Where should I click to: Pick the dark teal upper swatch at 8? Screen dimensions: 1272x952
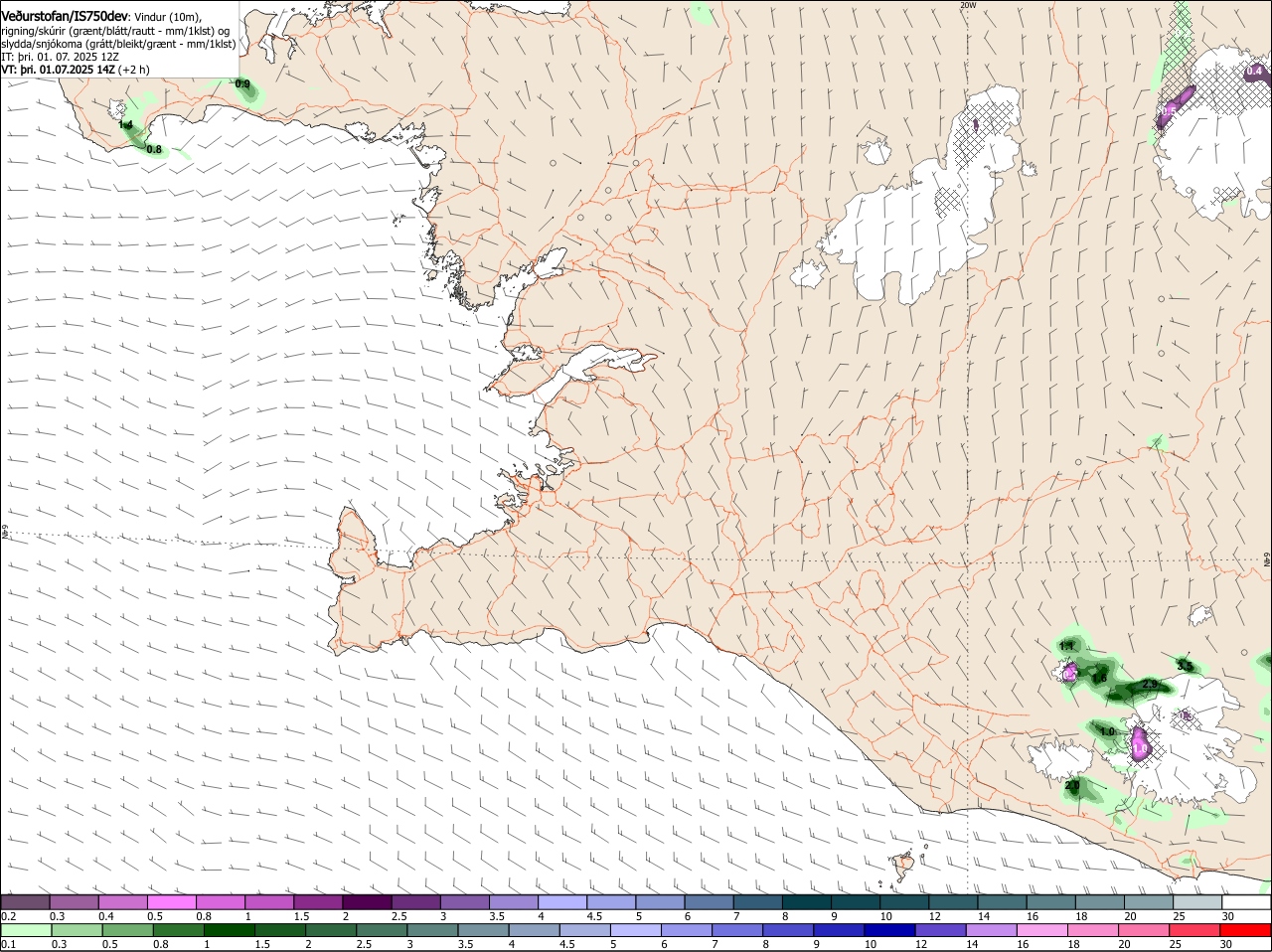(805, 901)
